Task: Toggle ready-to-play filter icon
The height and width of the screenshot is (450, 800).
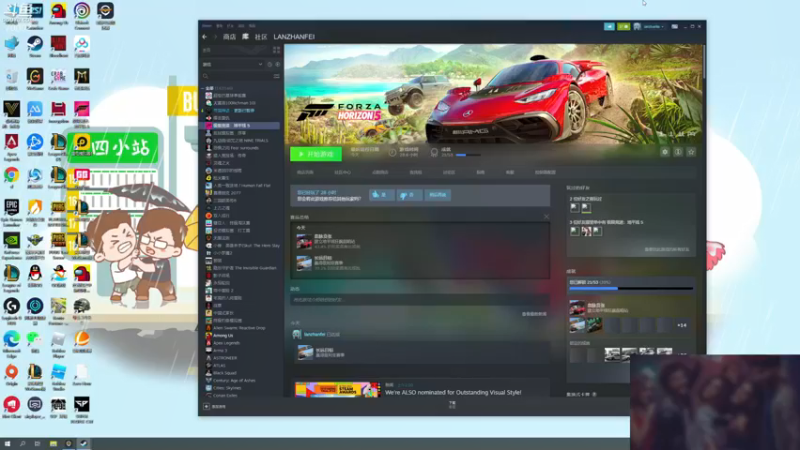Action: 278,64
